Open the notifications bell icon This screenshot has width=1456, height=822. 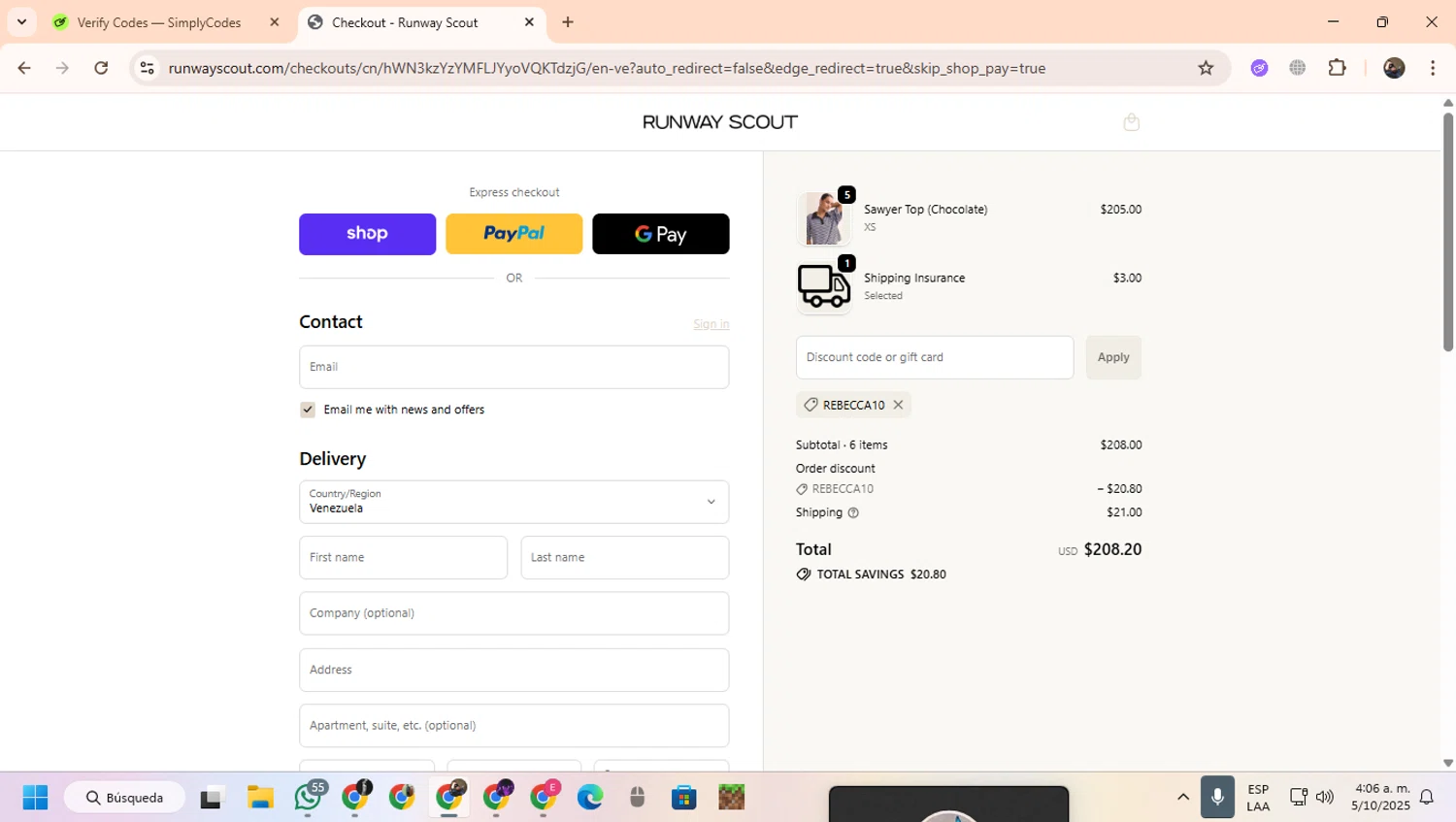pyautogui.click(x=1427, y=797)
